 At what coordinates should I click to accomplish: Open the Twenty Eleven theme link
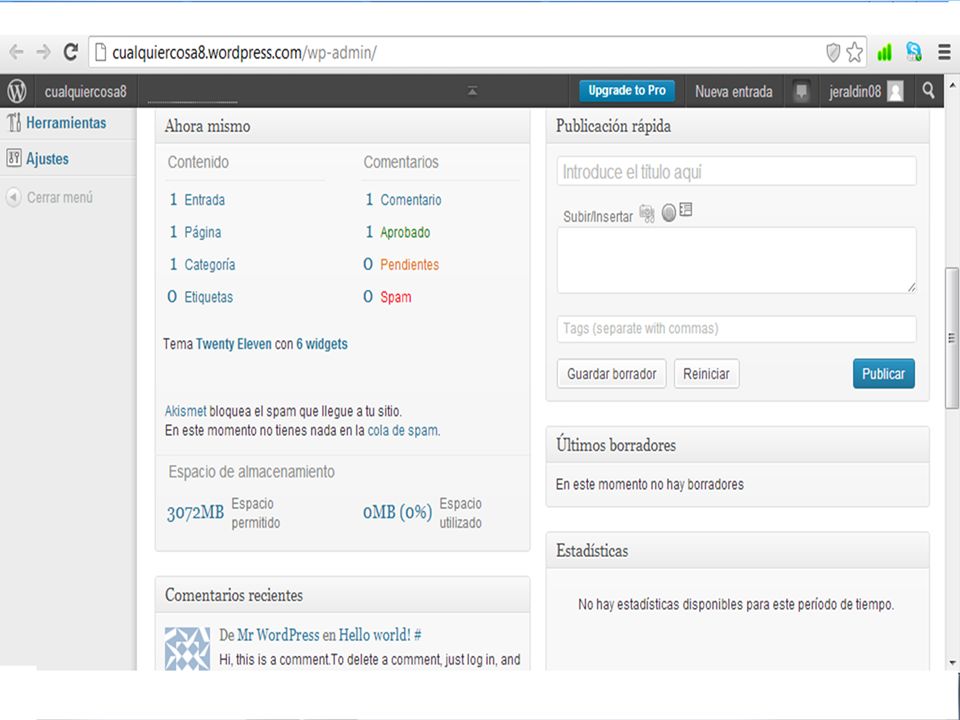(x=233, y=343)
